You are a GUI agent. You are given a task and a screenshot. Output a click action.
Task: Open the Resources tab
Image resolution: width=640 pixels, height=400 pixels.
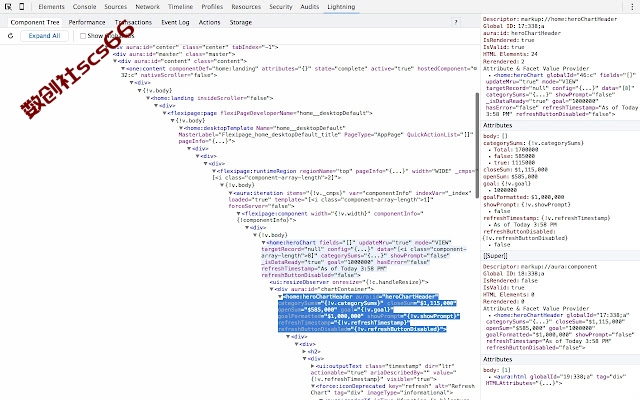tap(246, 7)
